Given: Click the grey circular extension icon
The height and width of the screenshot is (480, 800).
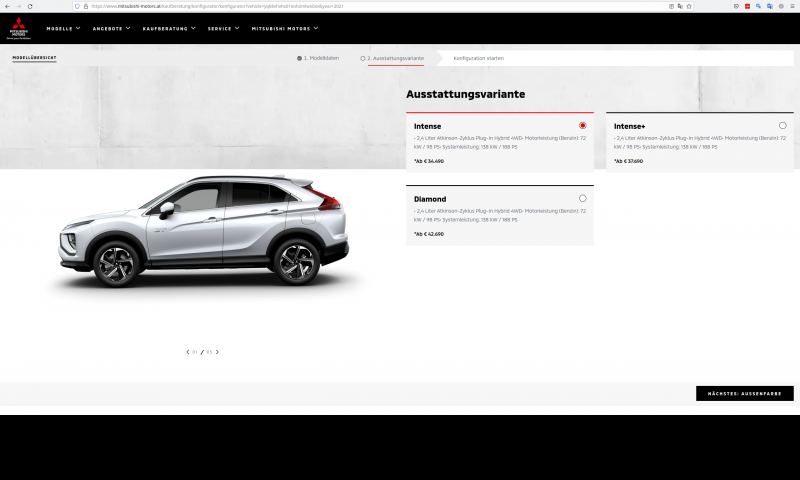Looking at the screenshot, I should [781, 6].
